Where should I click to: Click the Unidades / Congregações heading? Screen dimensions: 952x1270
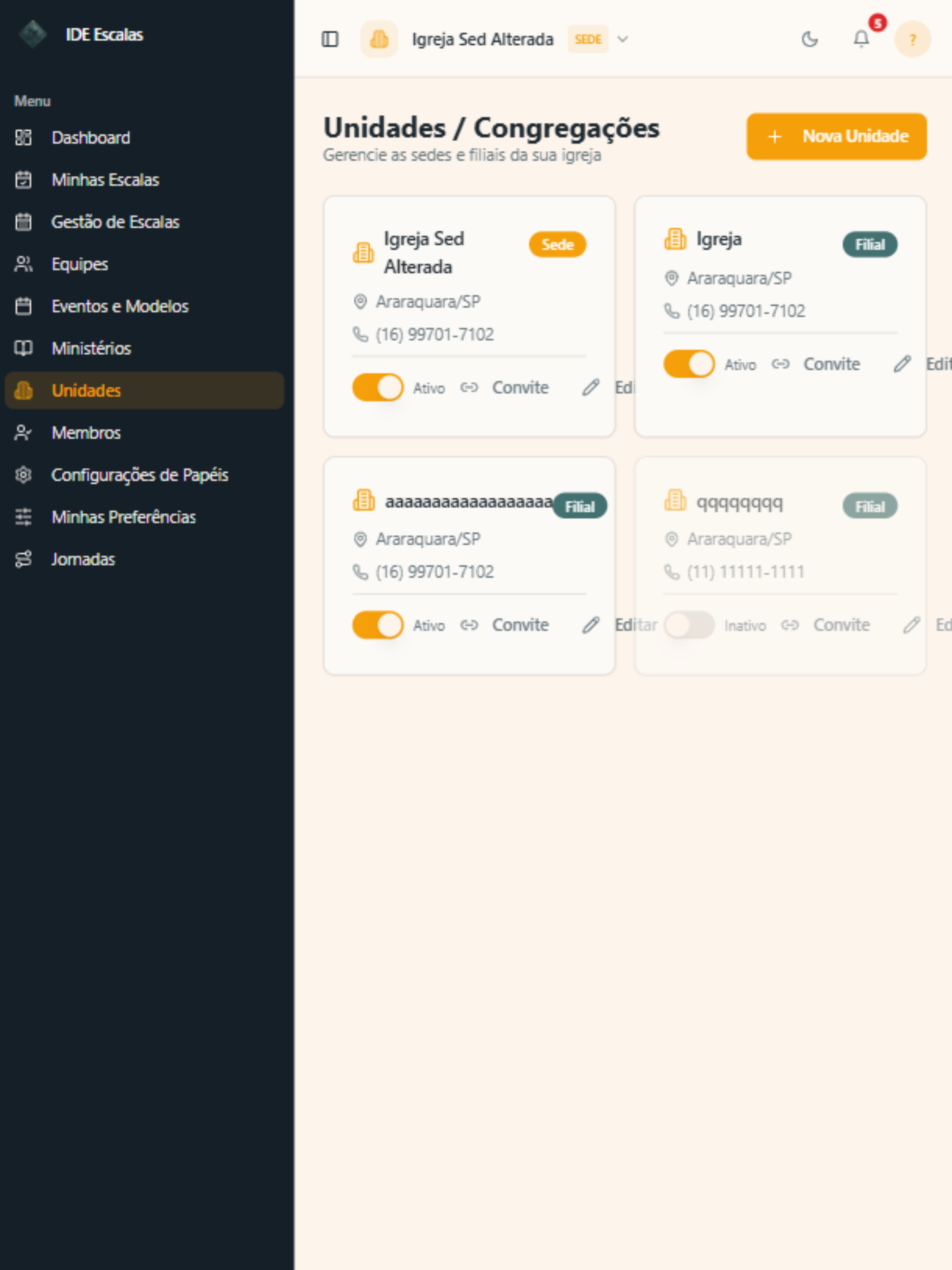pyautogui.click(x=491, y=127)
